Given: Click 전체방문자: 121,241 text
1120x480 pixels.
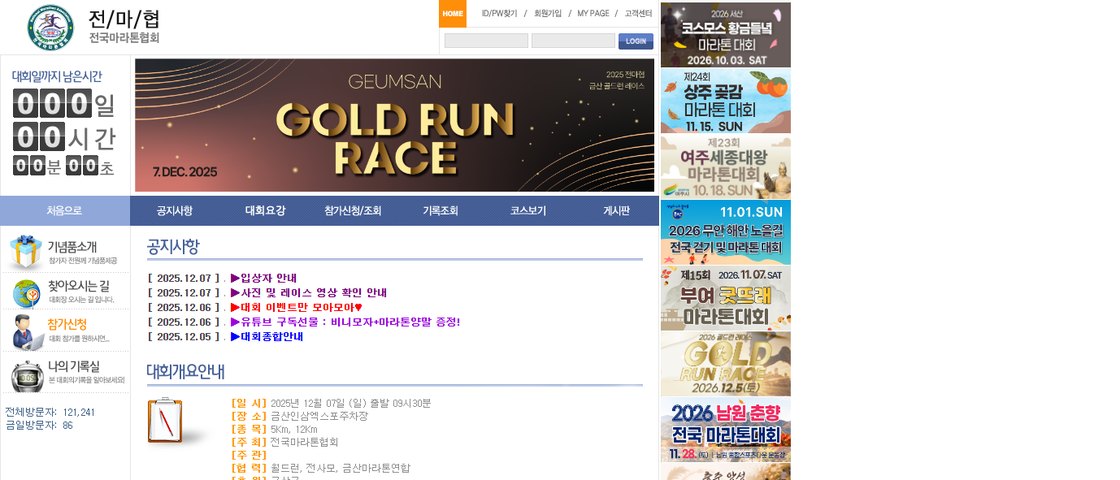Looking at the screenshot, I should 50,412.
